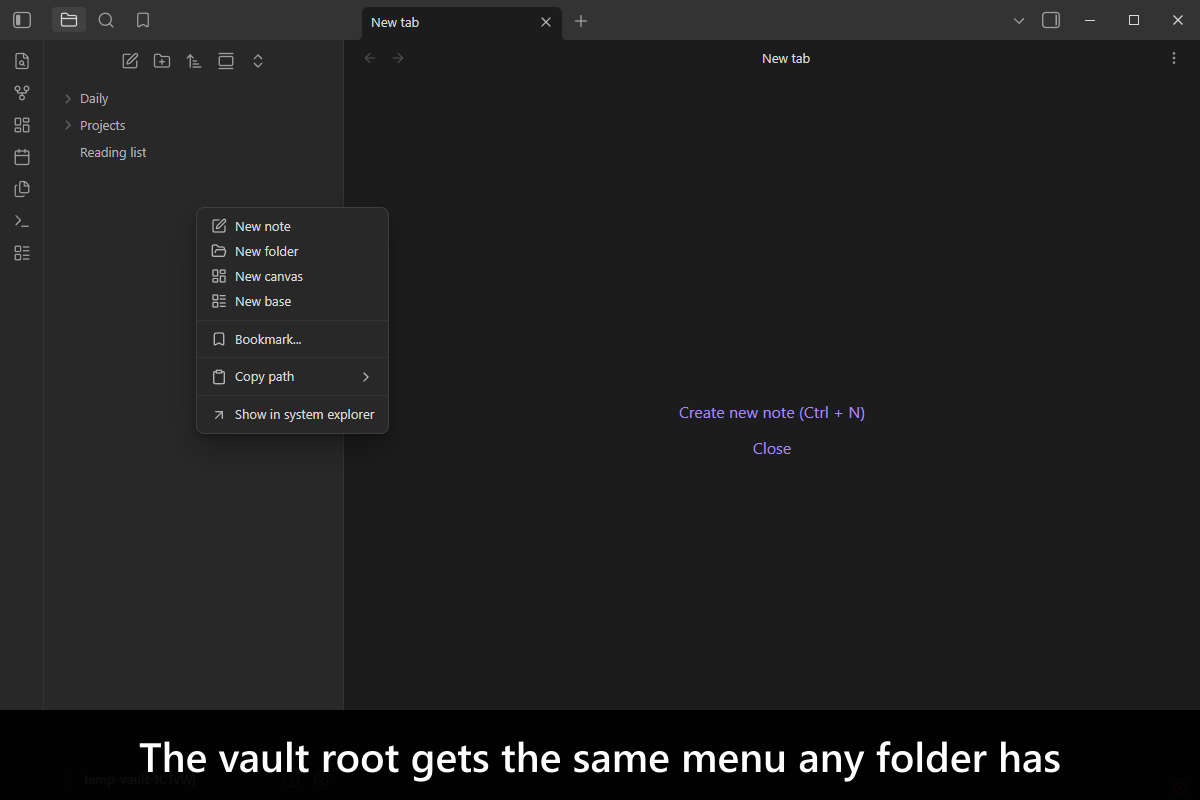
Task: Open the file explorer folder tab icon
Action: pos(69,20)
